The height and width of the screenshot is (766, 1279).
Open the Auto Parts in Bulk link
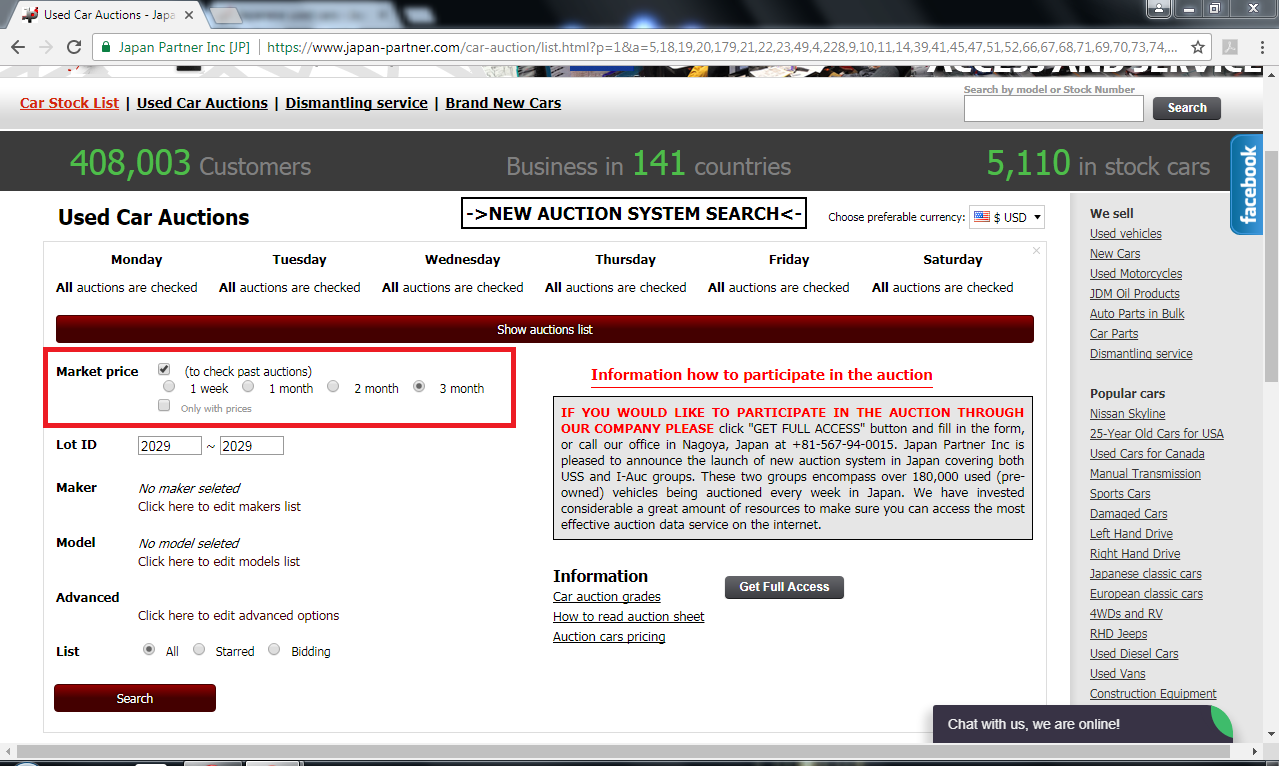(x=1137, y=314)
